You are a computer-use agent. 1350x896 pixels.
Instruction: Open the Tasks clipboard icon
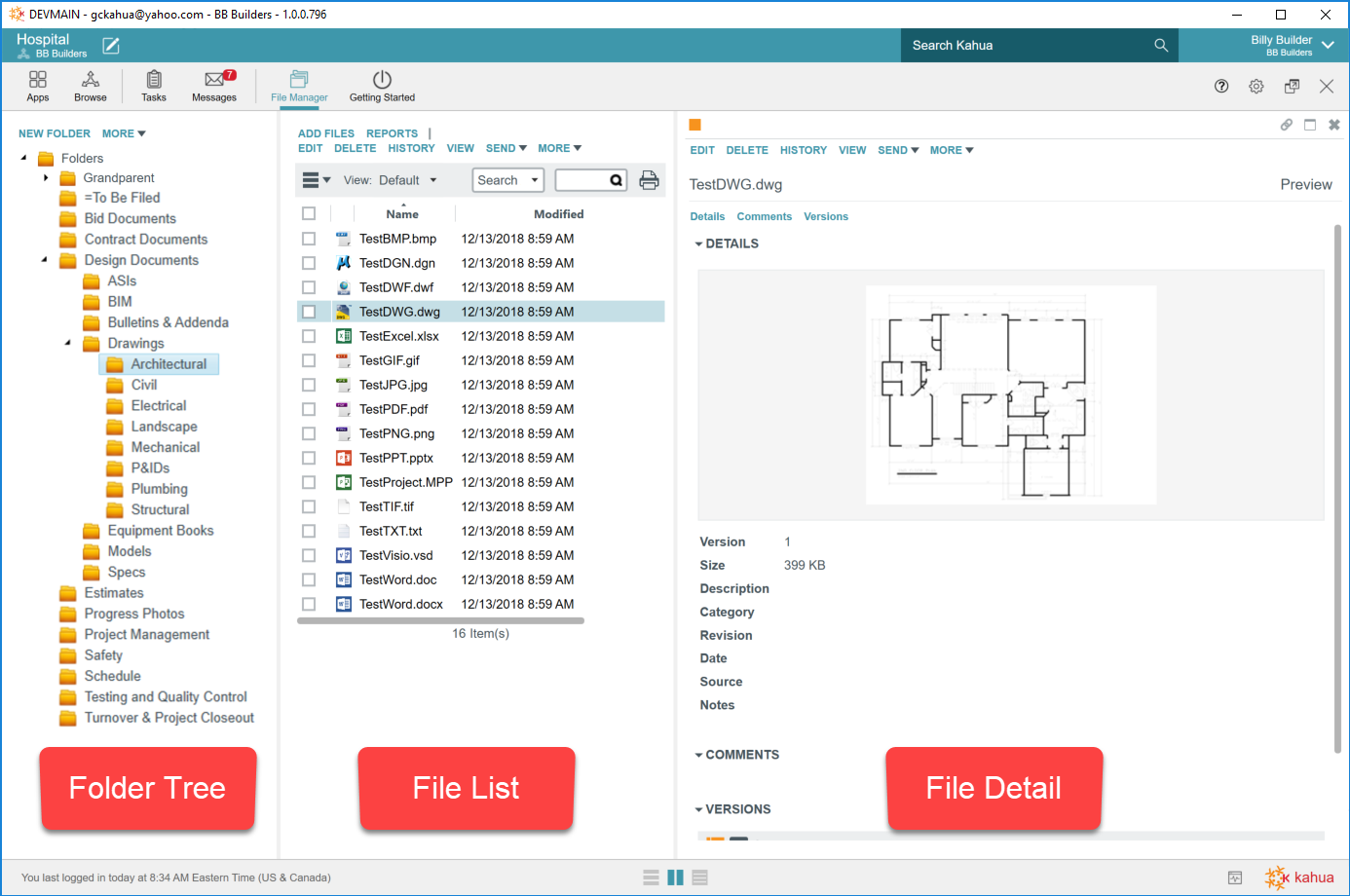[x=154, y=81]
